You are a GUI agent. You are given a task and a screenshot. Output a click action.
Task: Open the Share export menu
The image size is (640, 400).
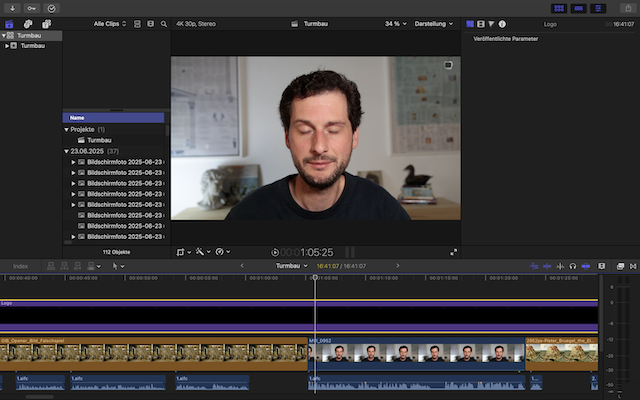point(628,8)
